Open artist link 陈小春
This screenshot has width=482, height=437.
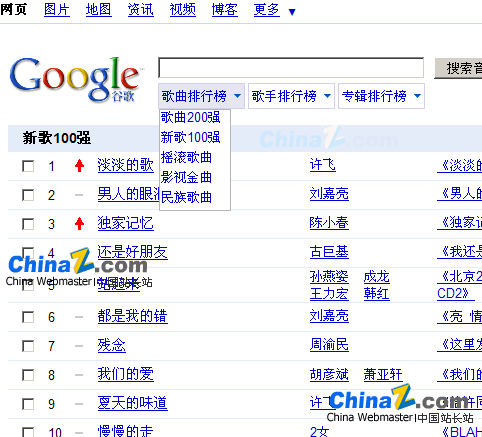(329, 223)
